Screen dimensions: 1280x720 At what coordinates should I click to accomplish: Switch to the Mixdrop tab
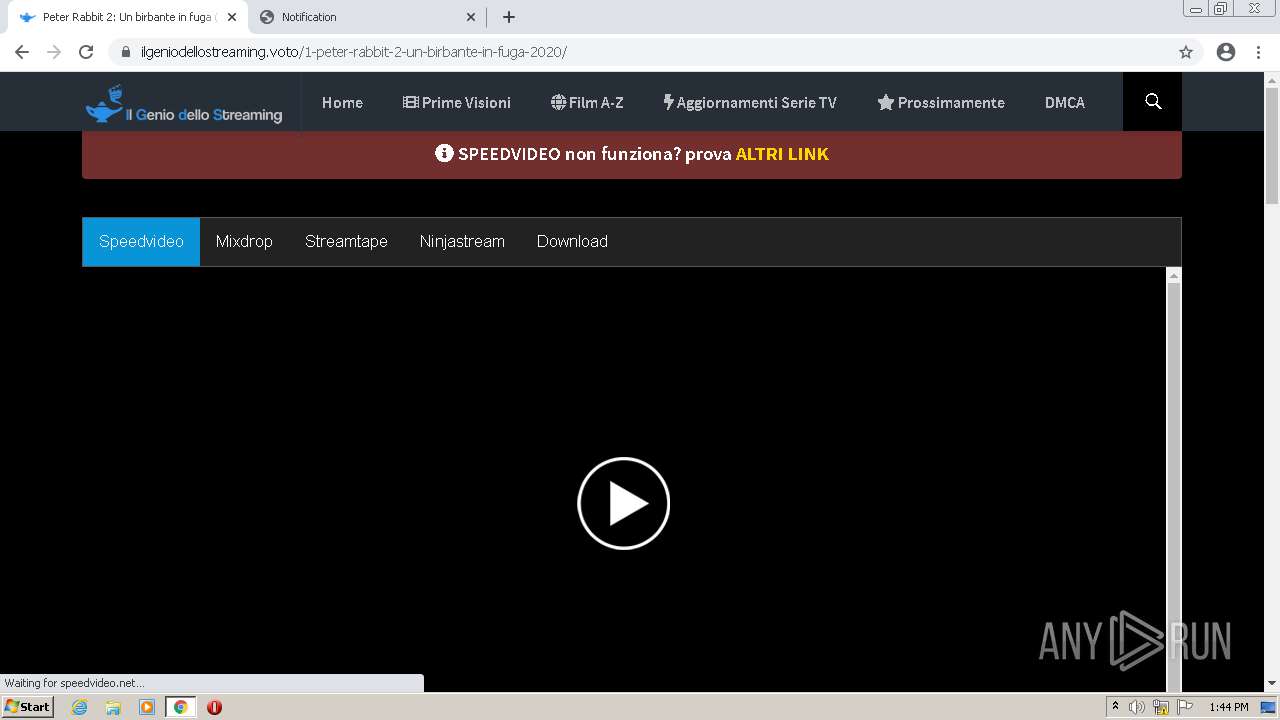(244, 242)
